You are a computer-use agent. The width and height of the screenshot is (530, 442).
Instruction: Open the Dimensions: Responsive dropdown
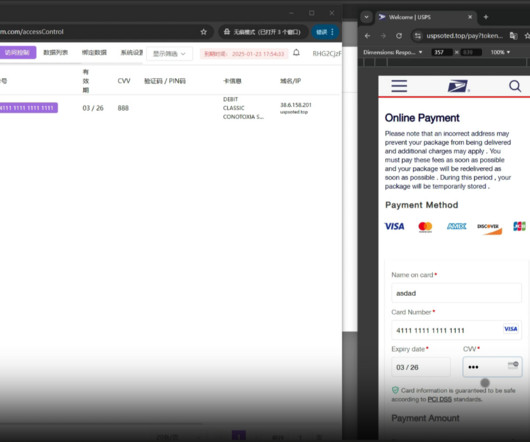[392, 52]
